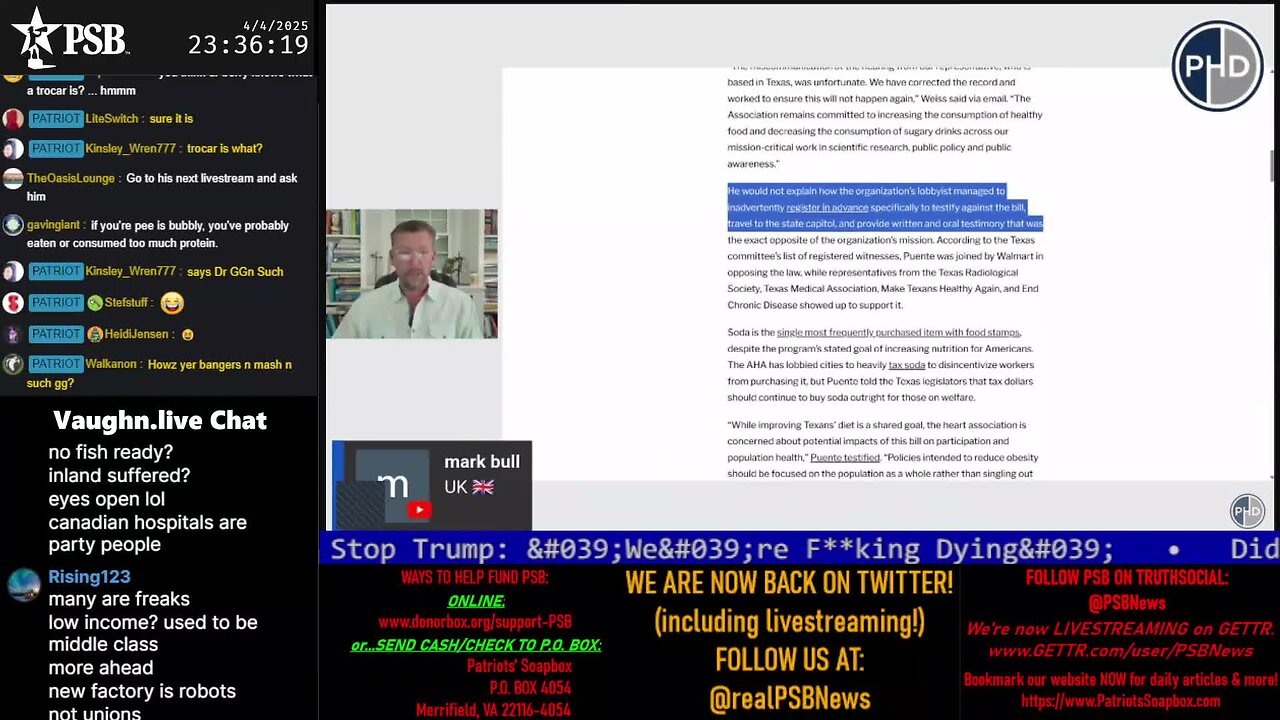Click the 'Vaughn.live Chat' heading
Screen dimensions: 1280x720
160,420
